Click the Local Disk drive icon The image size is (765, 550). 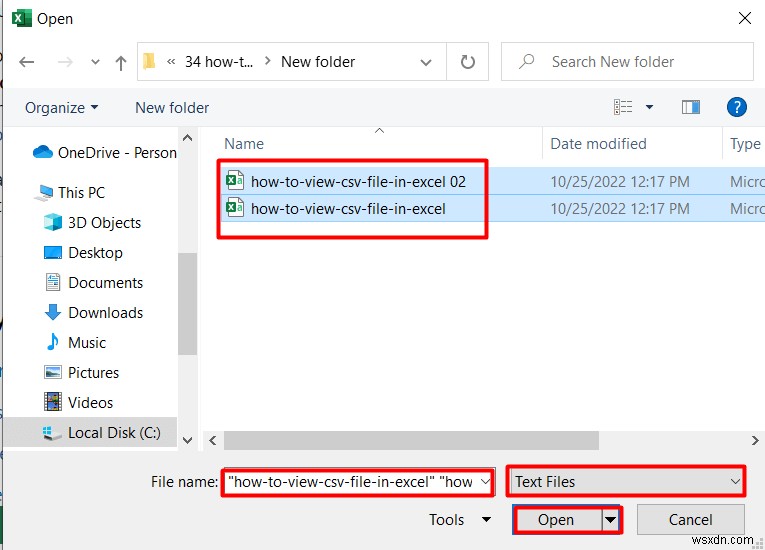tap(53, 432)
